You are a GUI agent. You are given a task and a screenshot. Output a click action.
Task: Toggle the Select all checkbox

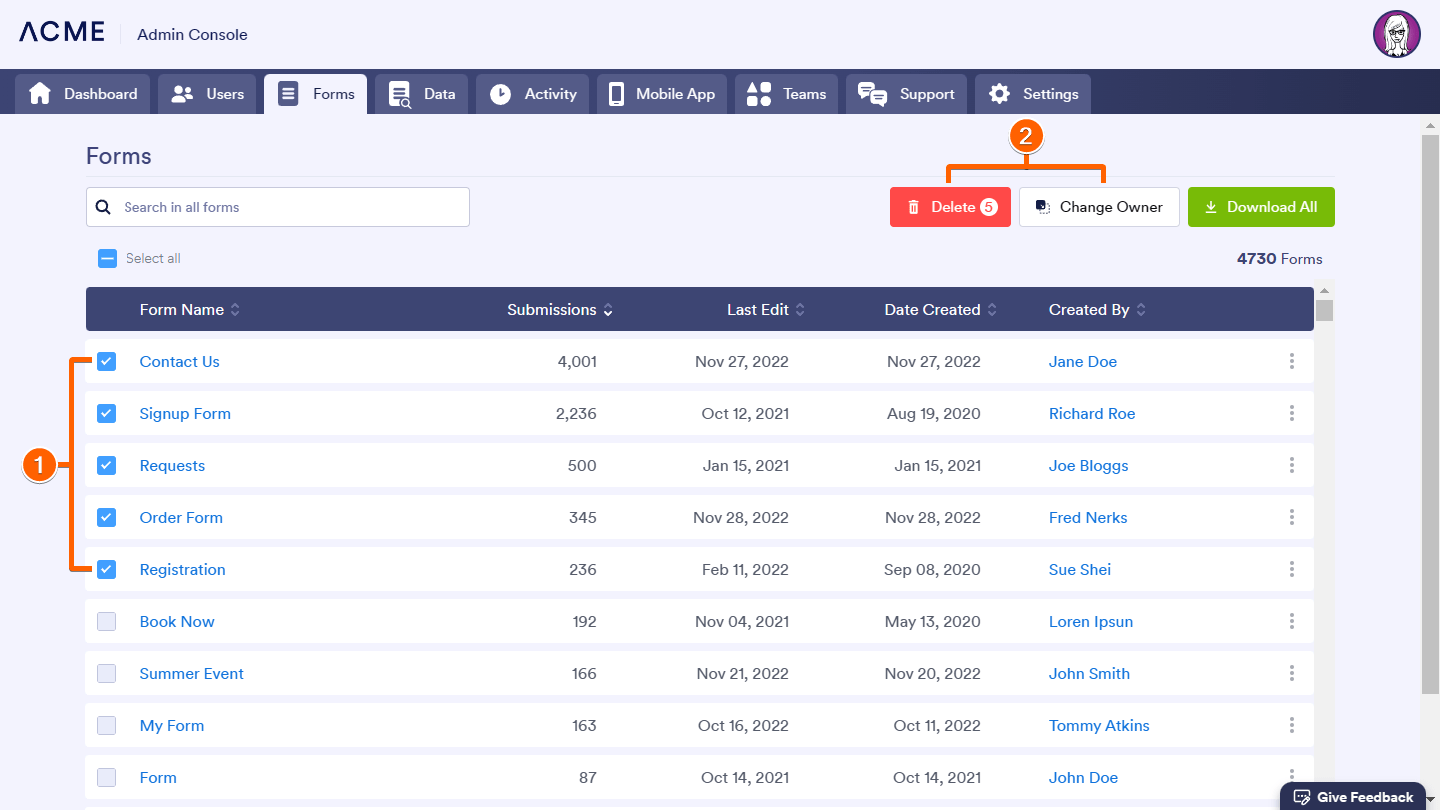(x=108, y=259)
